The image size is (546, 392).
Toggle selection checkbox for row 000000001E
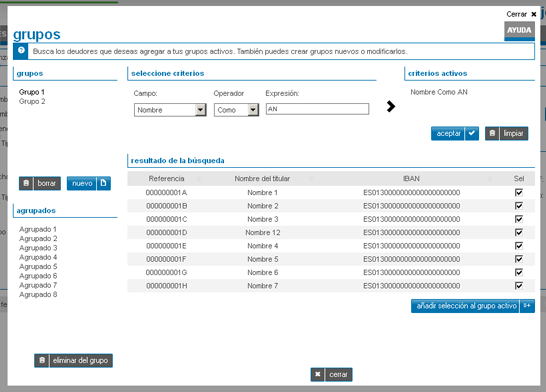tap(519, 246)
